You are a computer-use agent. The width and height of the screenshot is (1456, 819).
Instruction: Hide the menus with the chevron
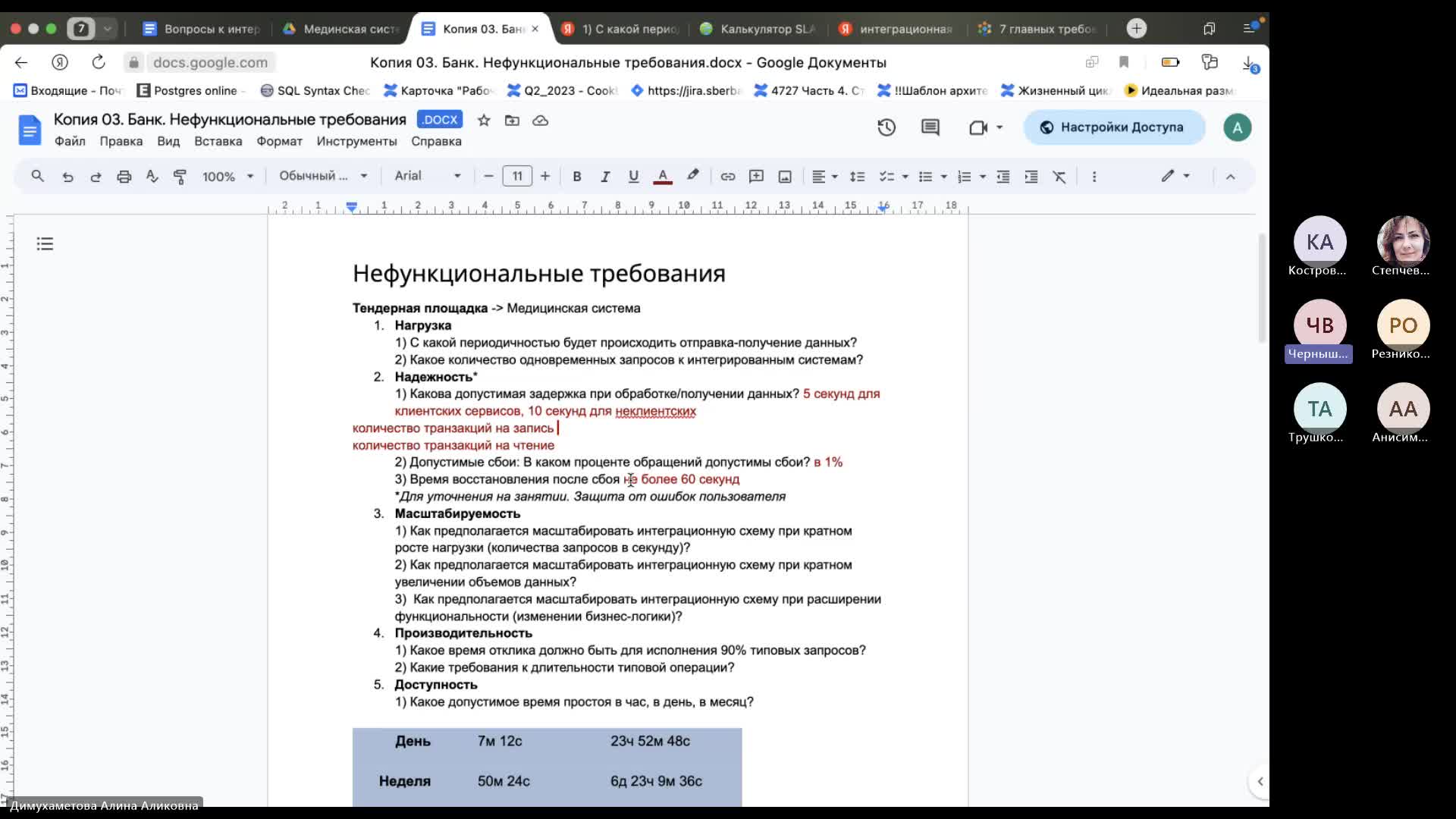tap(1230, 177)
